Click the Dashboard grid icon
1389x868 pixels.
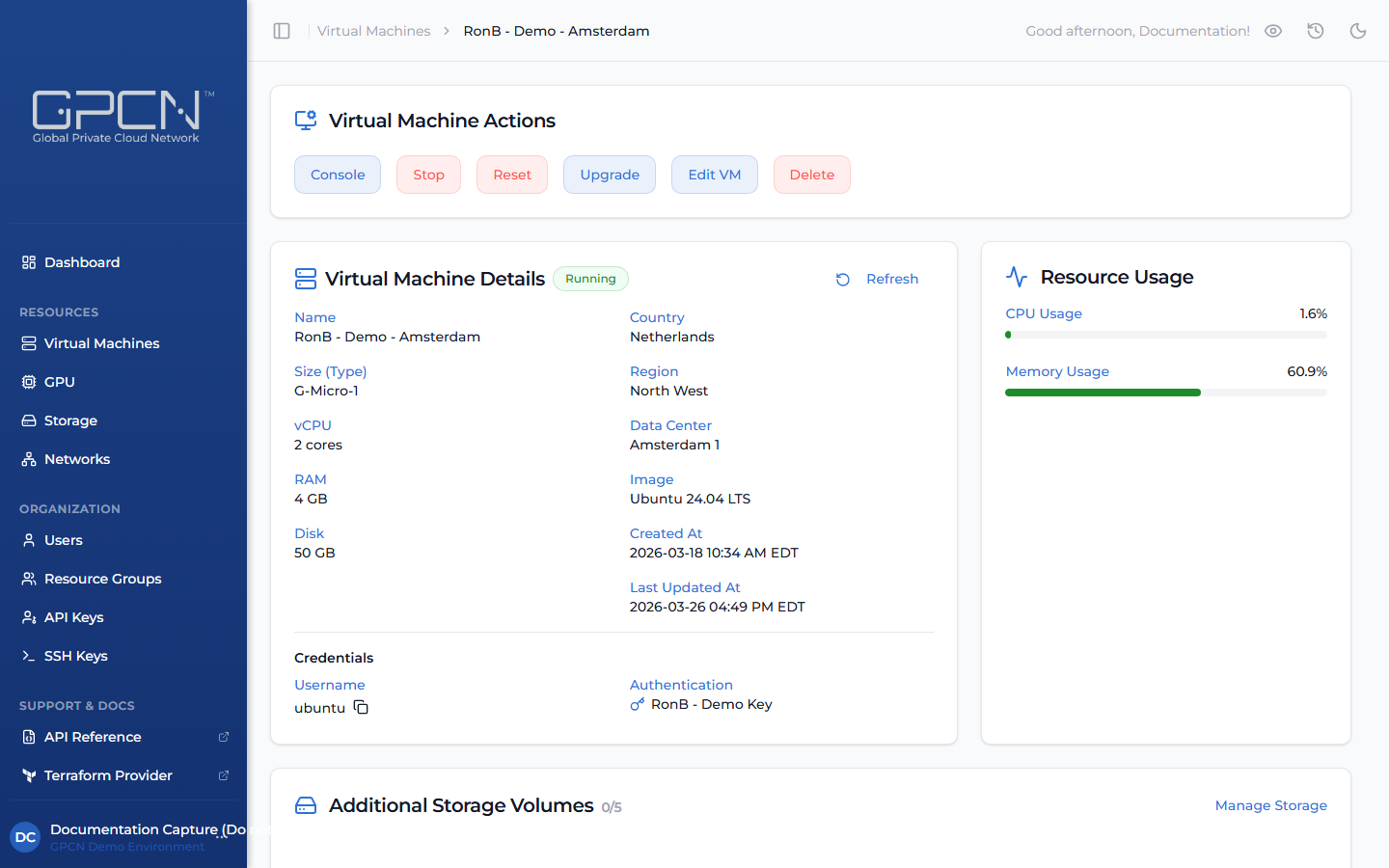(29, 262)
